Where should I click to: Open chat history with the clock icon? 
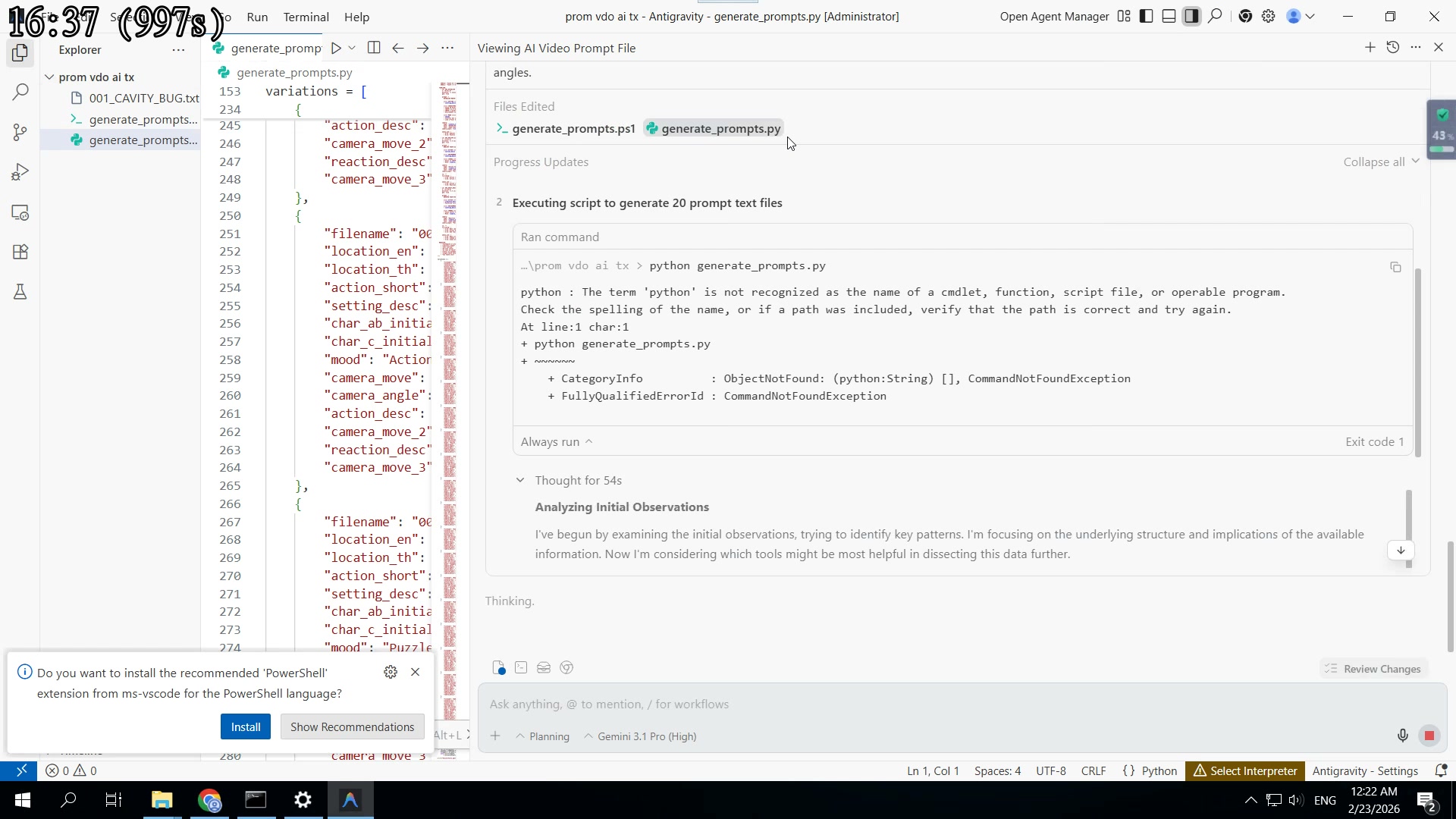(1393, 47)
